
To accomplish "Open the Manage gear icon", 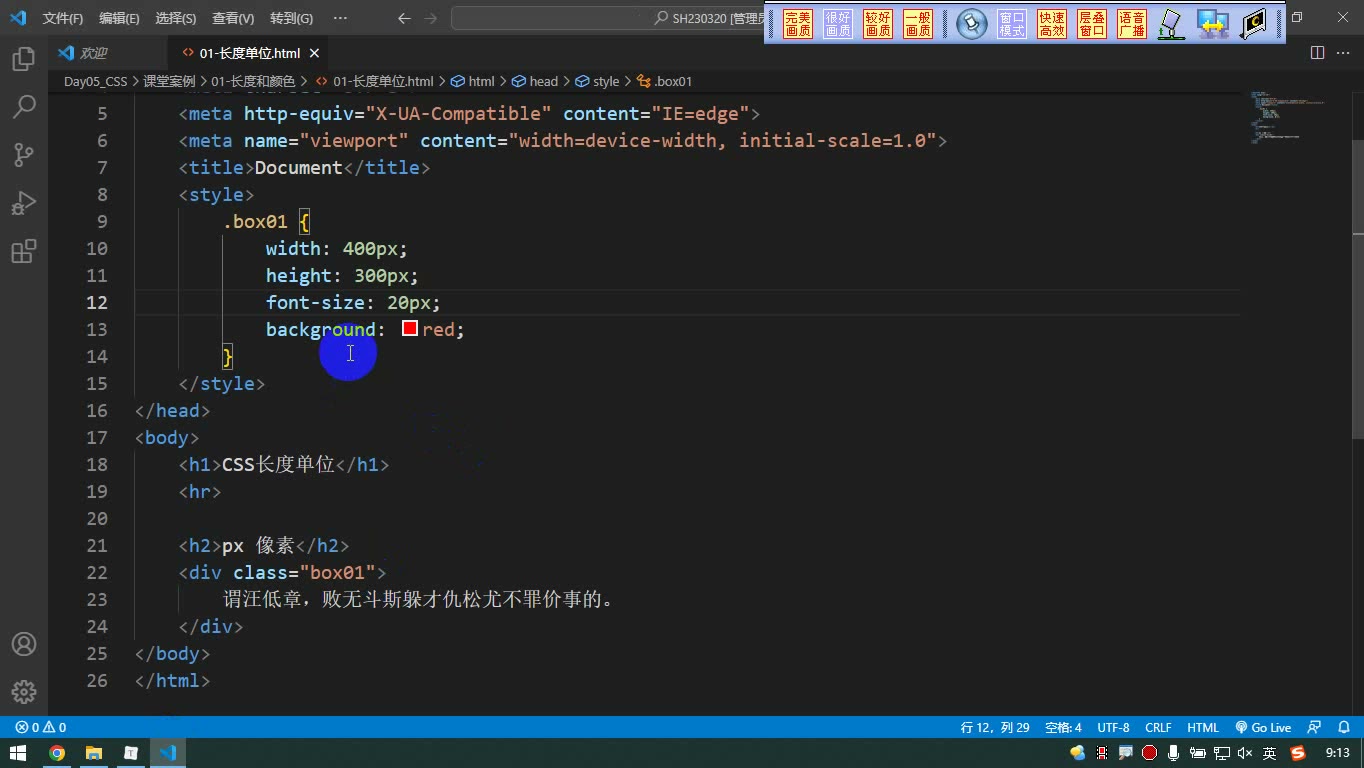I will 24,692.
